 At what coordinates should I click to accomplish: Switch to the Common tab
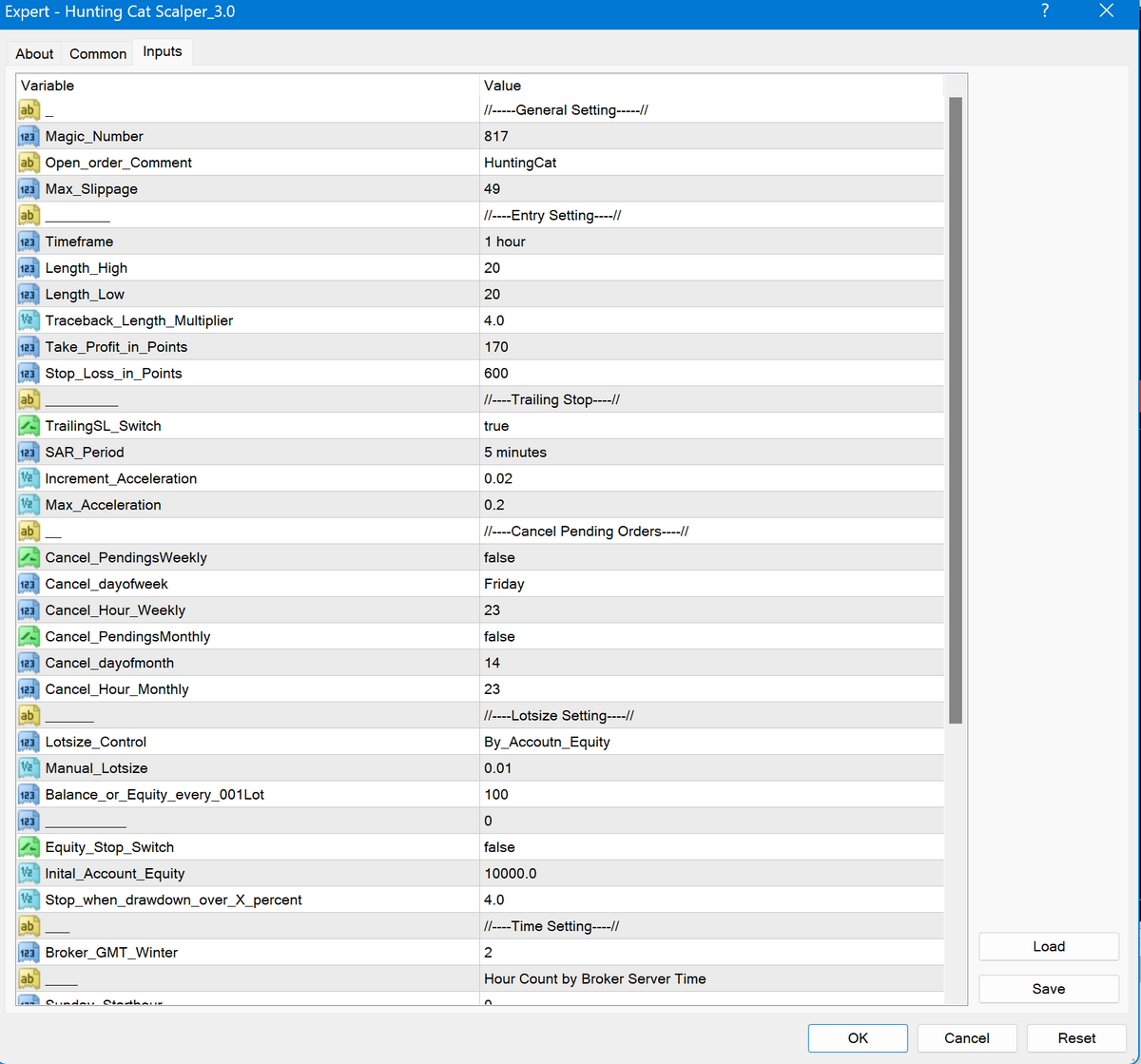(x=98, y=53)
